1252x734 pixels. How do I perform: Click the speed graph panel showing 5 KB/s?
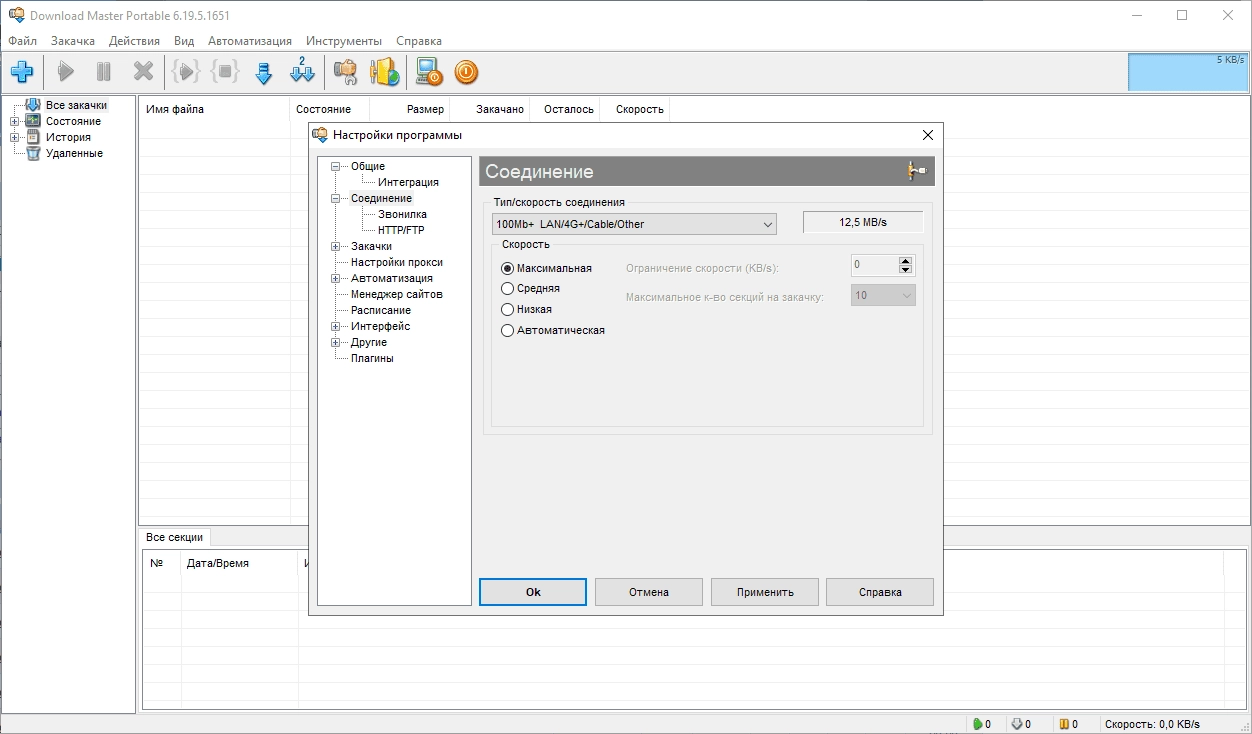[1187, 72]
